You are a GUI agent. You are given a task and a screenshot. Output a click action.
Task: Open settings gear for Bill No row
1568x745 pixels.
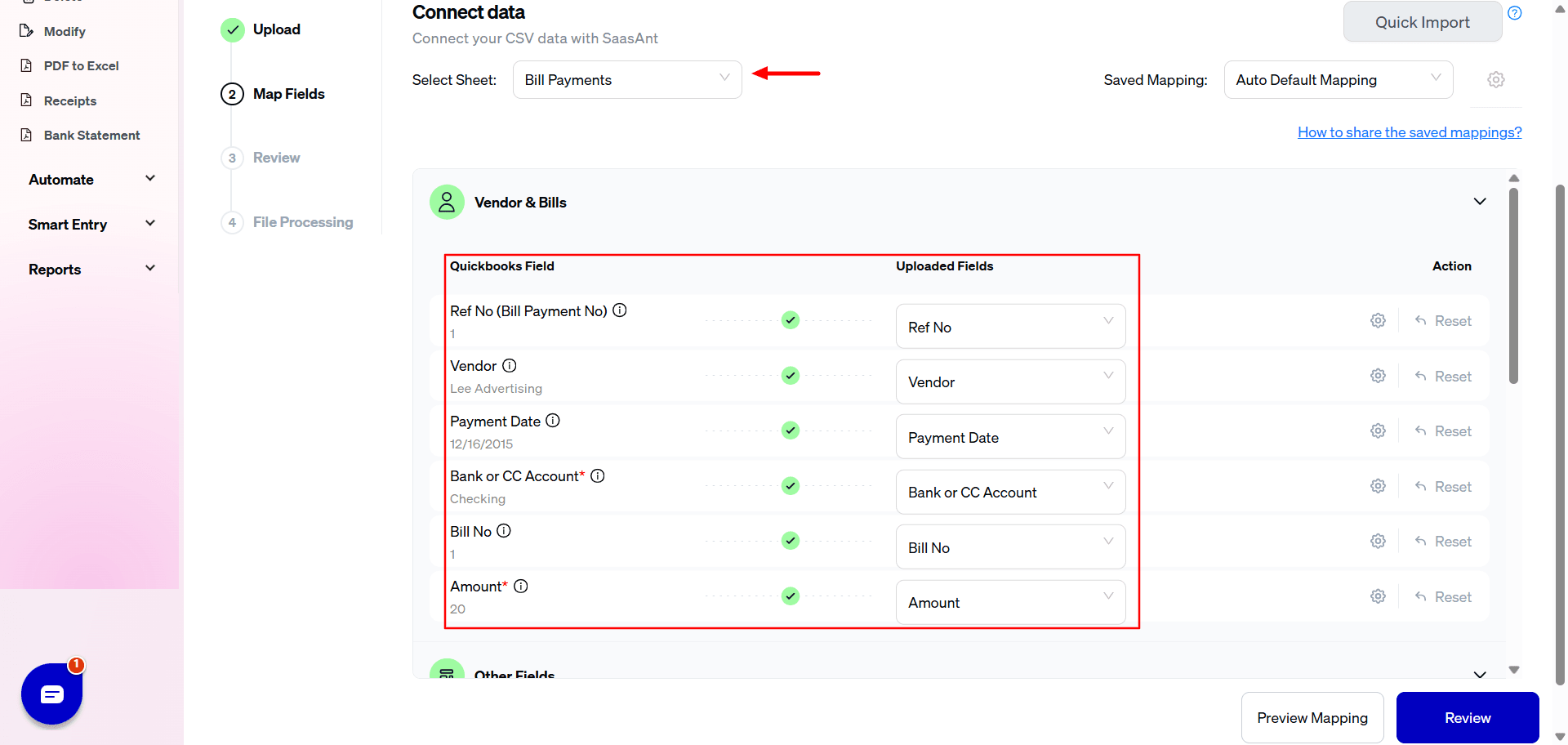(x=1378, y=542)
